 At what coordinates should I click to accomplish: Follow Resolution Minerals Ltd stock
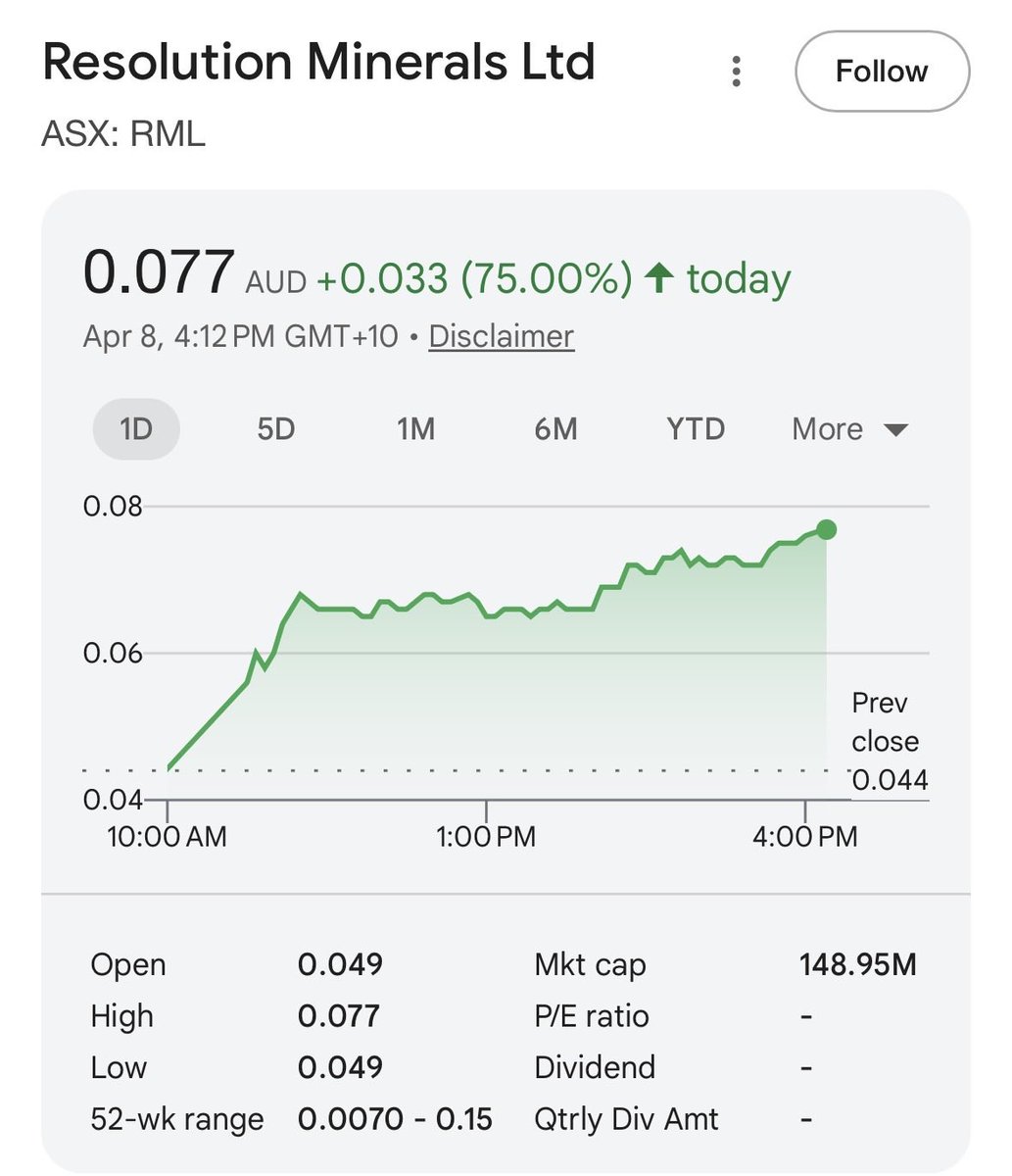[882, 72]
